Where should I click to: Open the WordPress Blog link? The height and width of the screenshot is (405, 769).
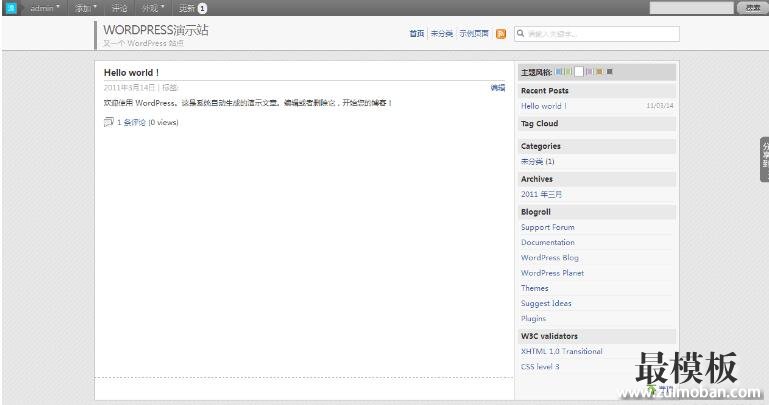(550, 257)
